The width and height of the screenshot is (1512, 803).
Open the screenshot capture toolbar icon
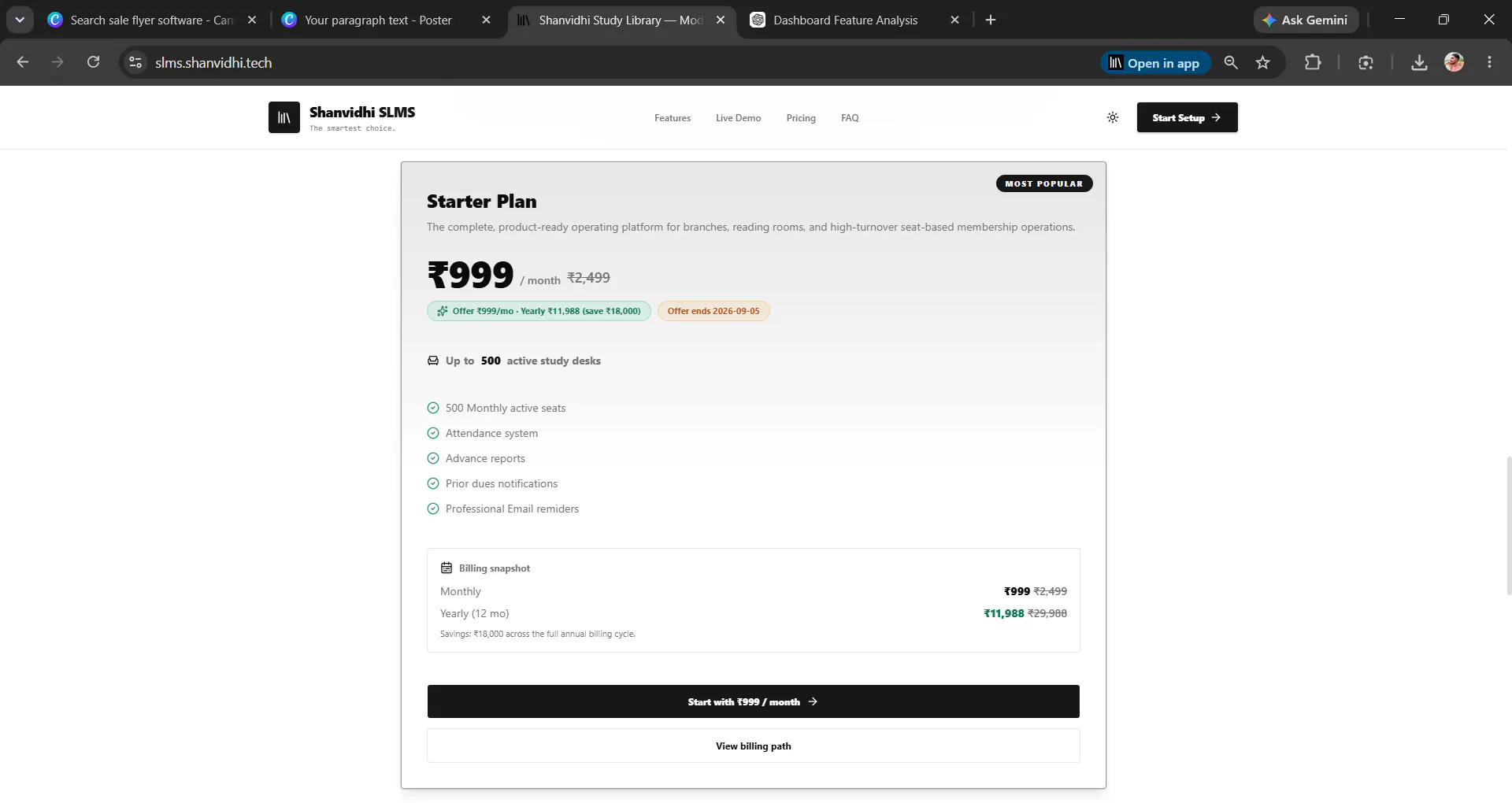(1366, 62)
